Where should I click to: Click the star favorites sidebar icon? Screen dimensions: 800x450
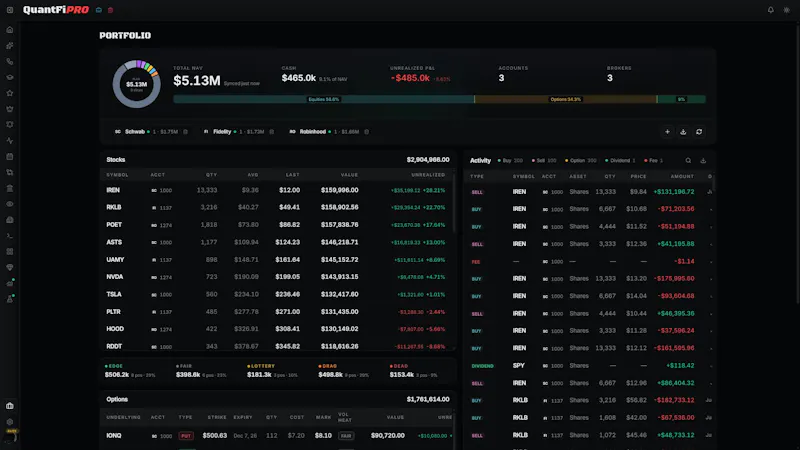10,93
